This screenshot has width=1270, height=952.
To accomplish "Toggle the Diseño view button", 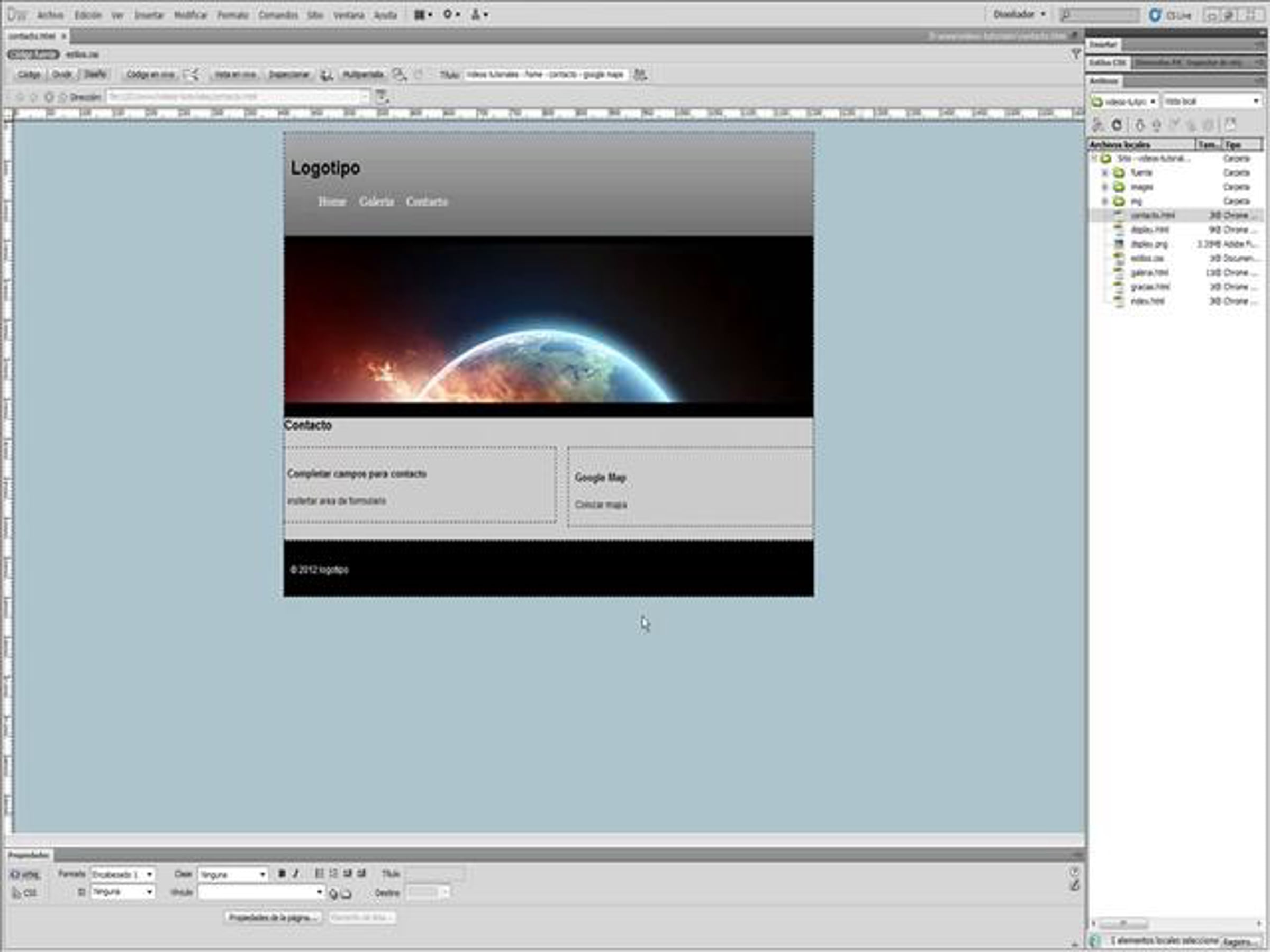I will click(x=95, y=75).
